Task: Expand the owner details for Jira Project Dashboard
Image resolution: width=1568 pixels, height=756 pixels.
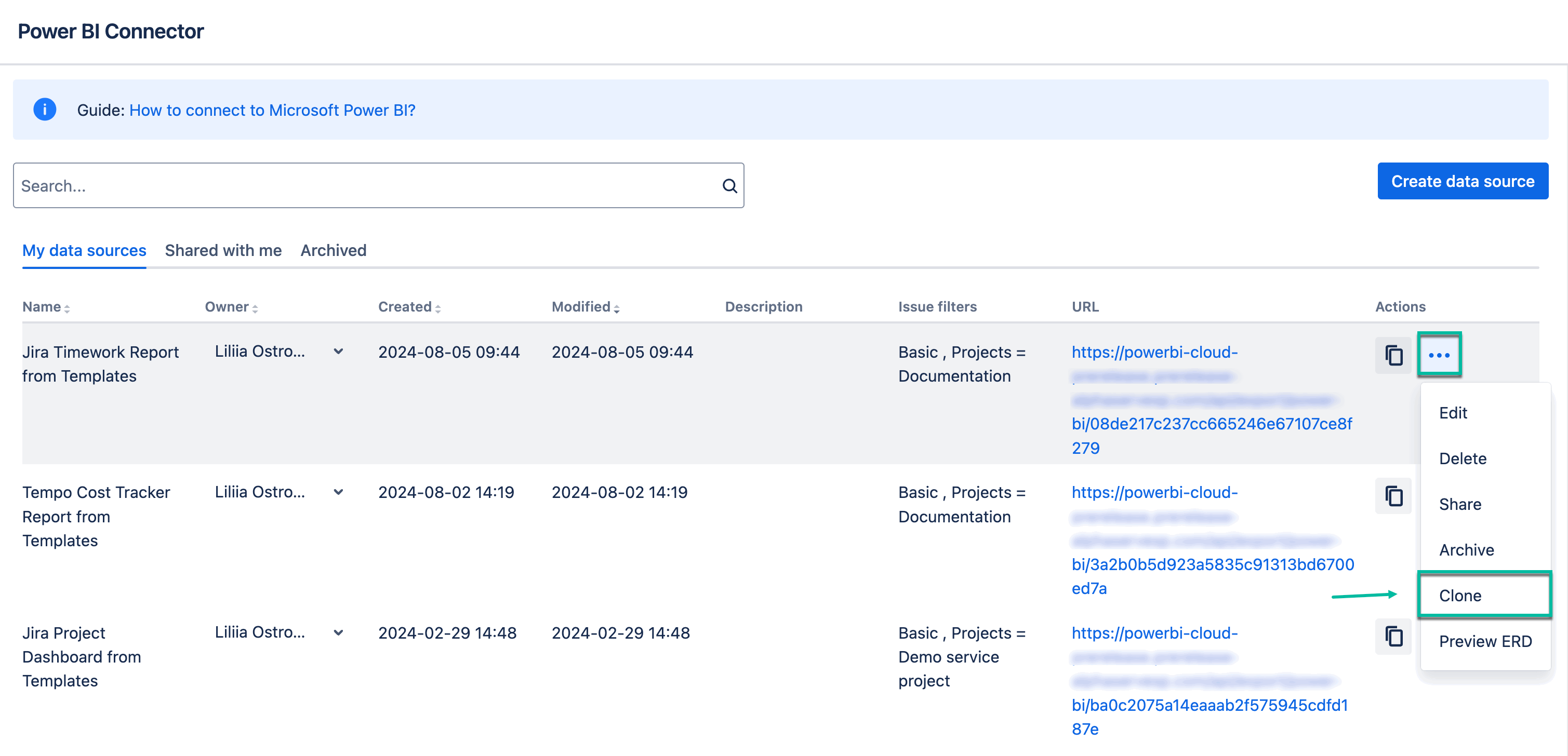Action: coord(338,633)
